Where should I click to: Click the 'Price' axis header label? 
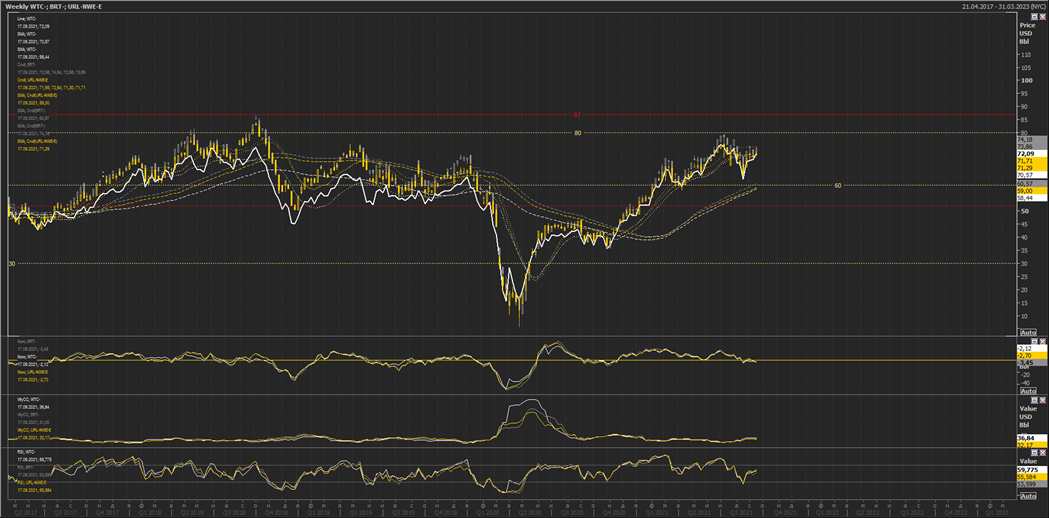coord(1027,25)
